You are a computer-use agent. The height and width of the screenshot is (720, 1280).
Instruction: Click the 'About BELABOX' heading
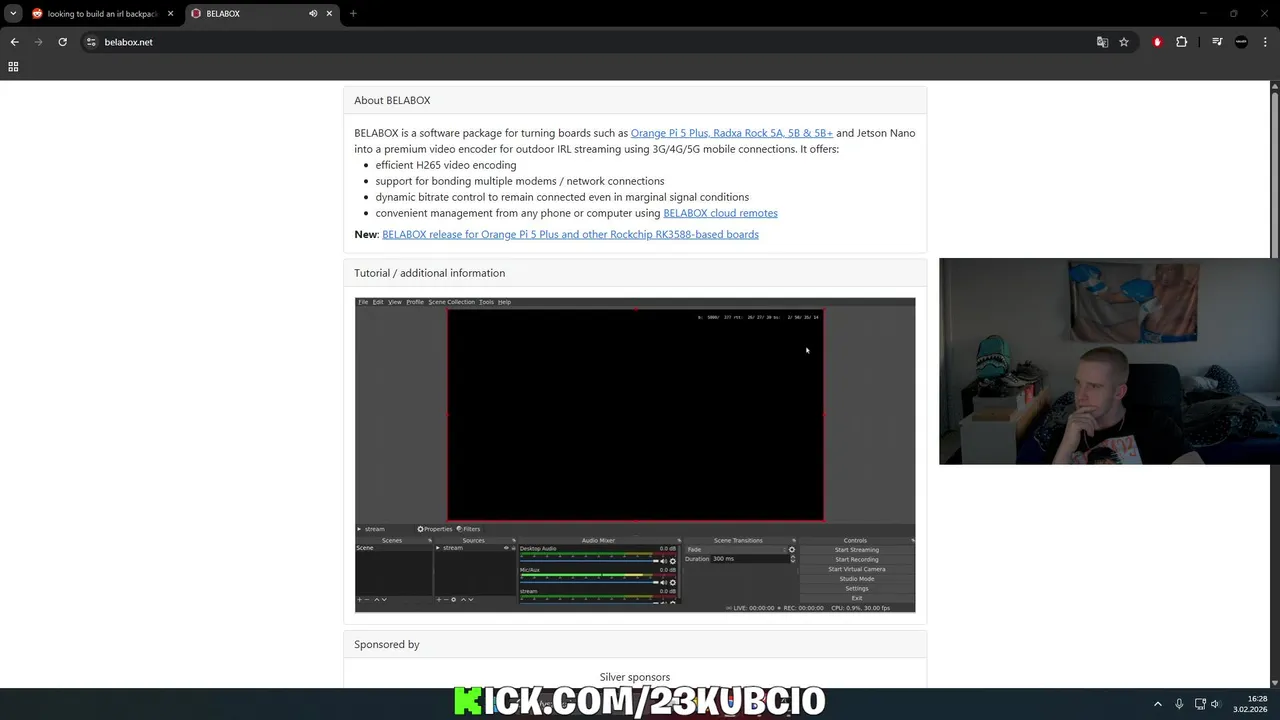coord(392,100)
